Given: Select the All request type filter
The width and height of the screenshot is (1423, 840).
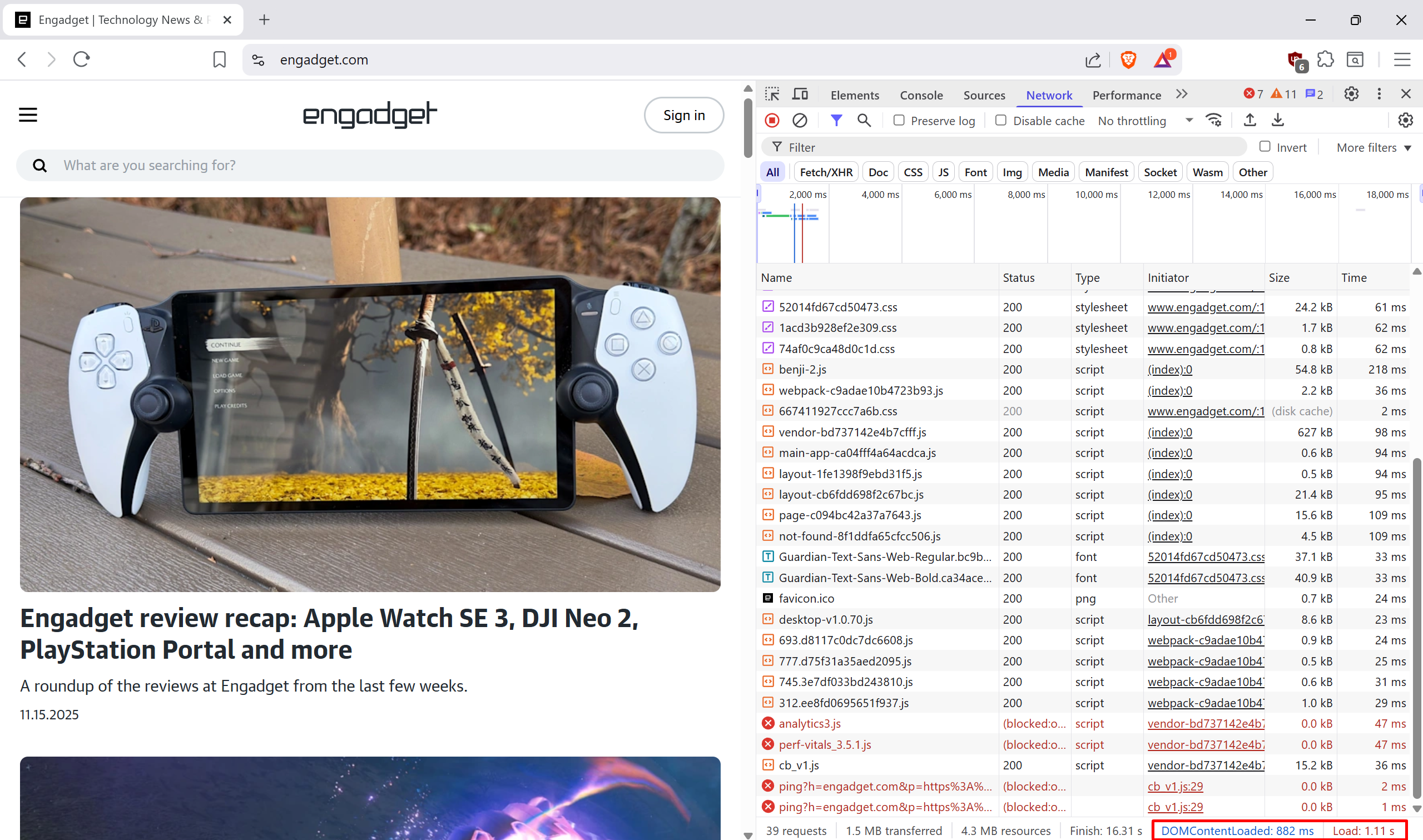Looking at the screenshot, I should [772, 172].
